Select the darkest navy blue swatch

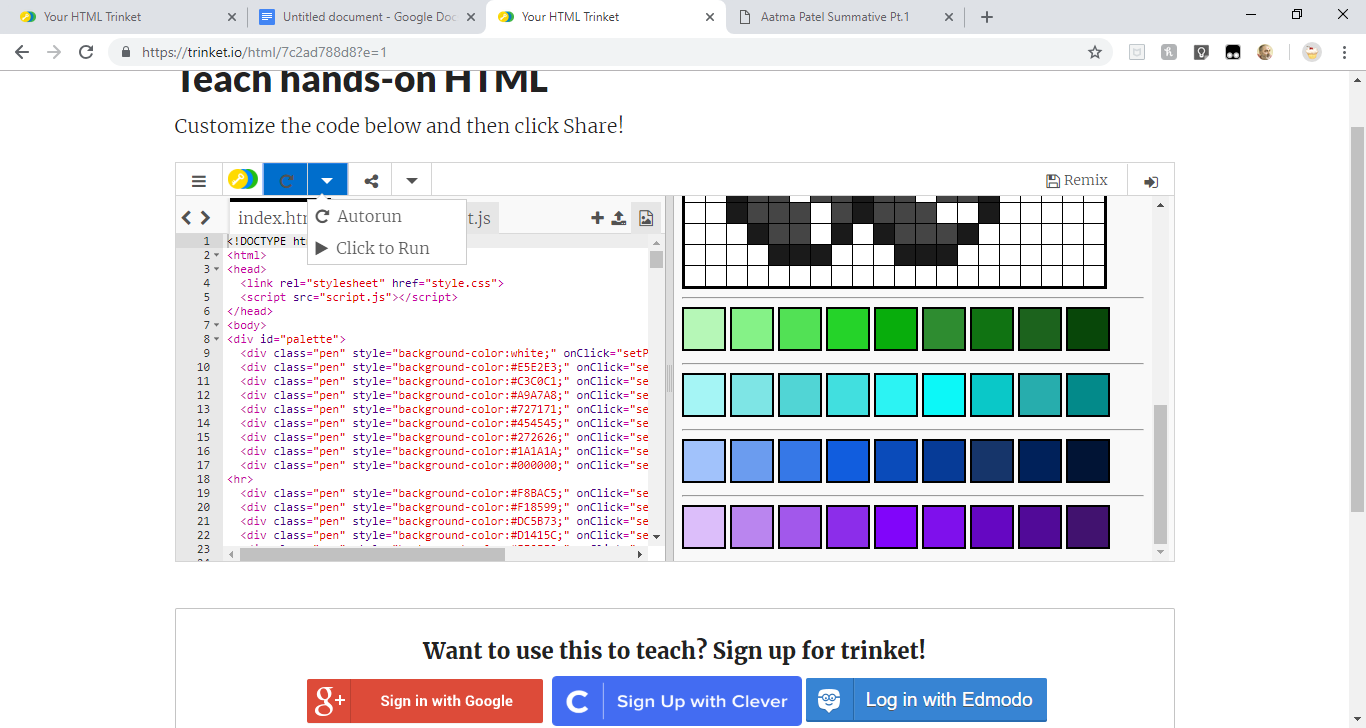[1088, 461]
